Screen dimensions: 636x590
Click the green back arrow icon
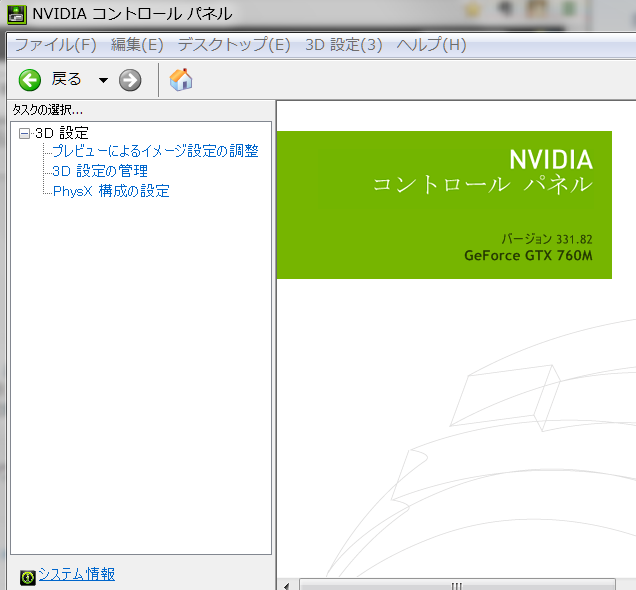click(30, 80)
